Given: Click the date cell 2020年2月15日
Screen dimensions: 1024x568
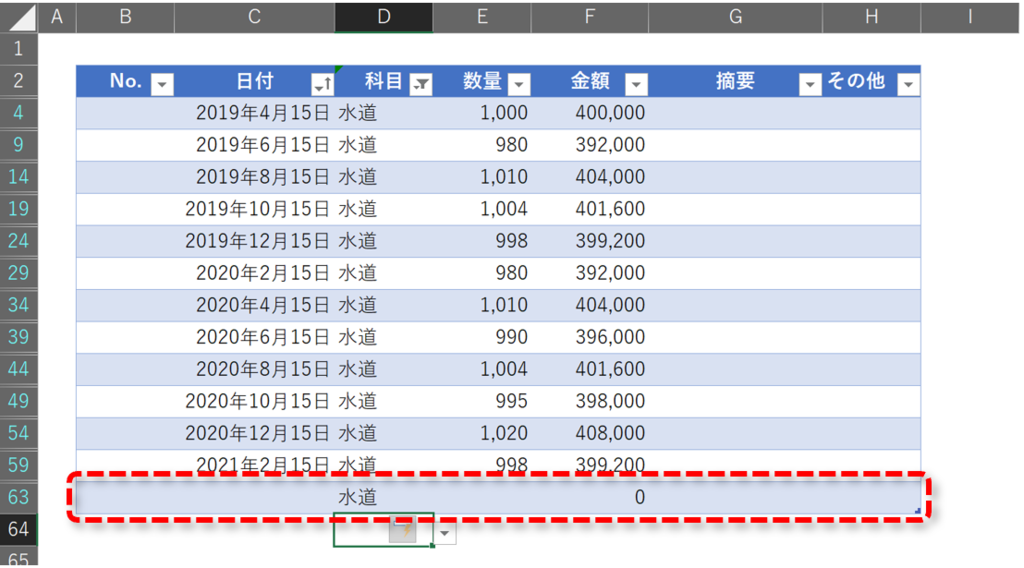Looking at the screenshot, I should [255, 273].
